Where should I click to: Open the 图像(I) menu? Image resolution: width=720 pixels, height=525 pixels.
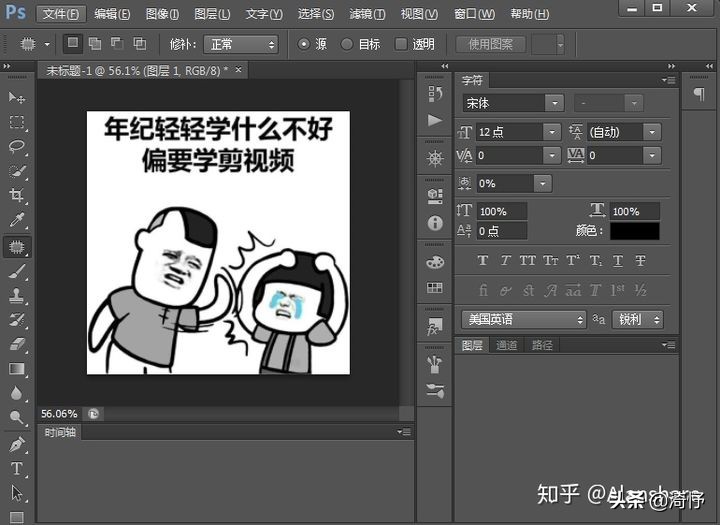click(162, 14)
